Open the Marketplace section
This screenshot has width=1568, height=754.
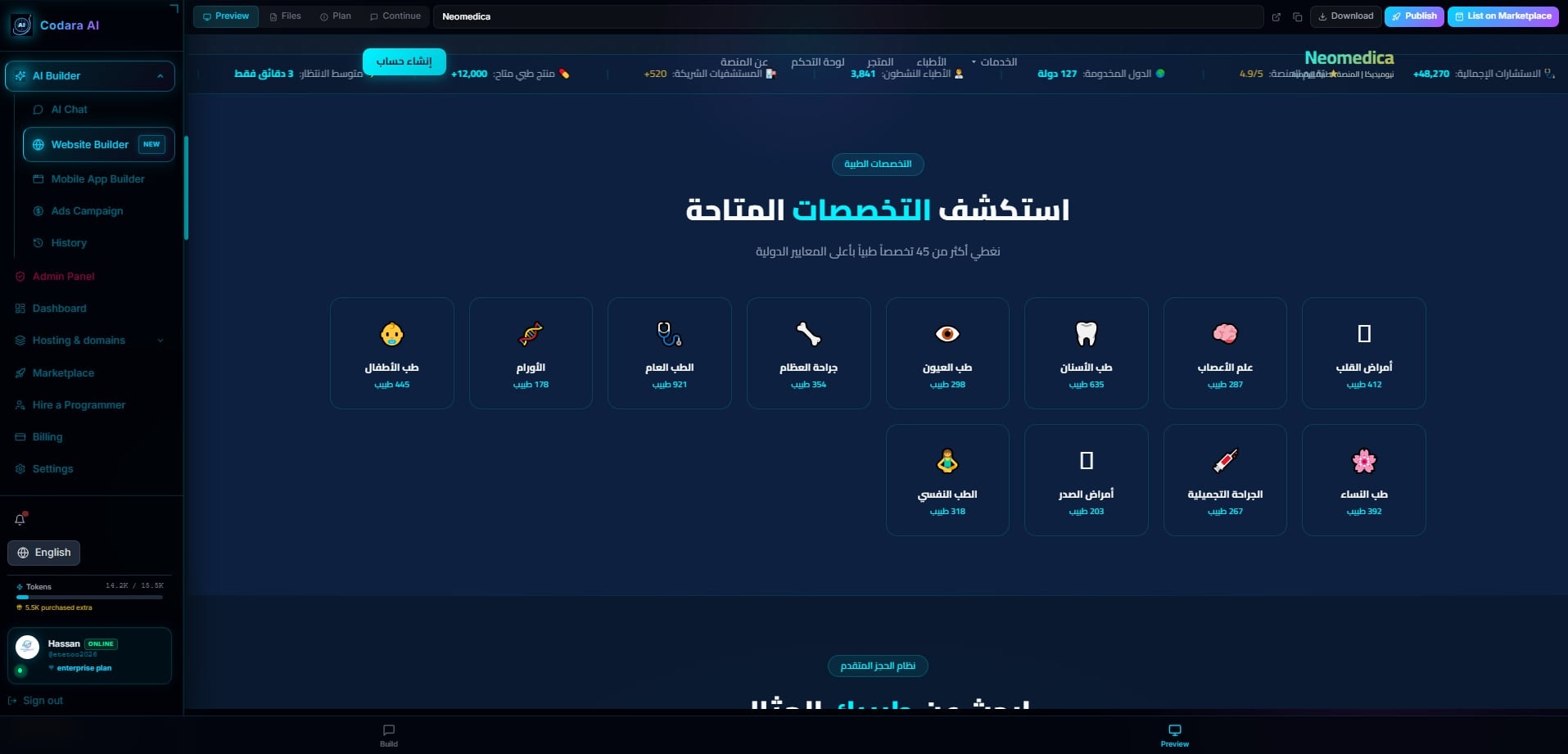point(64,372)
